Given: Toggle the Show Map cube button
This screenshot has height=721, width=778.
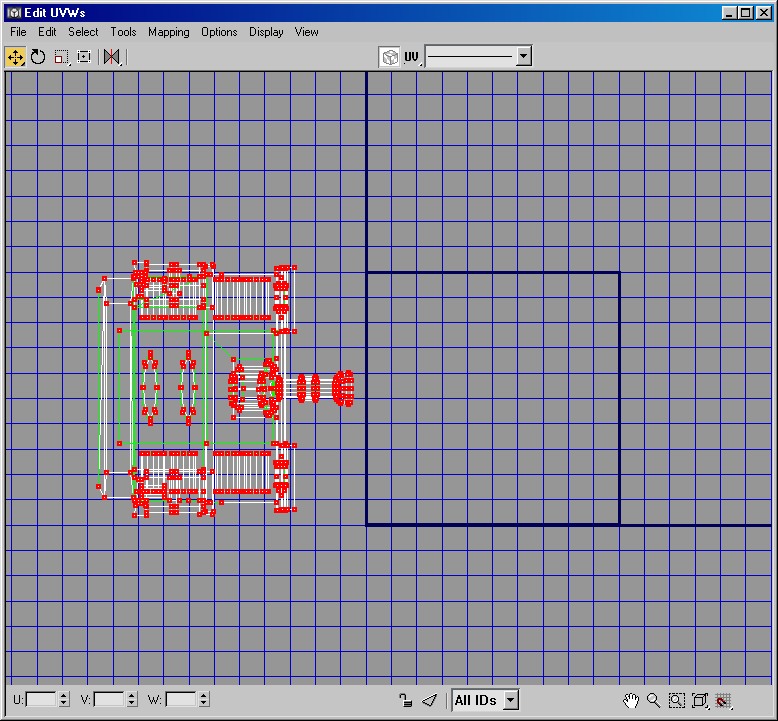Looking at the screenshot, I should click(390, 57).
